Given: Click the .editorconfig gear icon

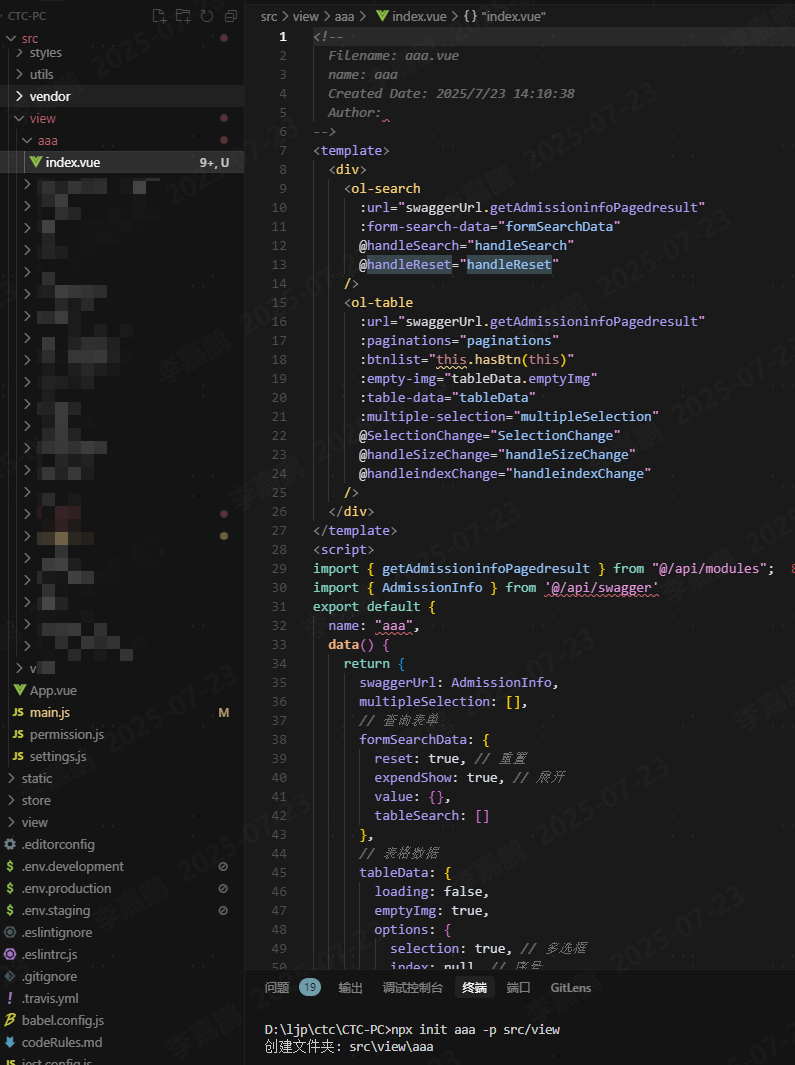Looking at the screenshot, I should tap(10, 845).
